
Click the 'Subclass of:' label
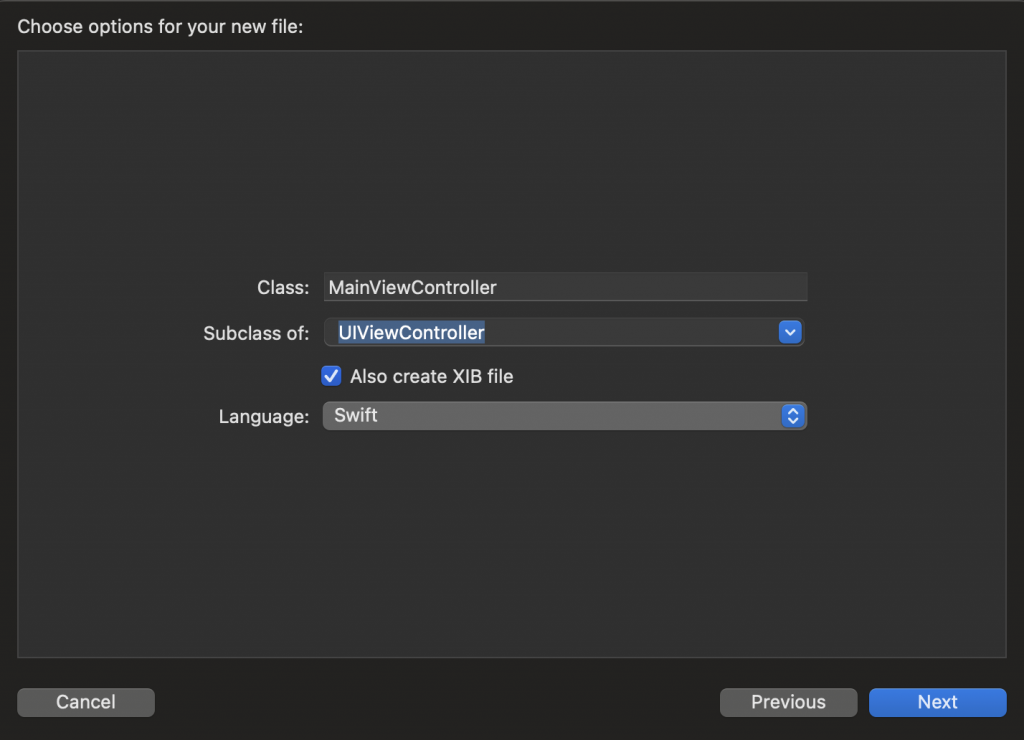[x=256, y=334]
